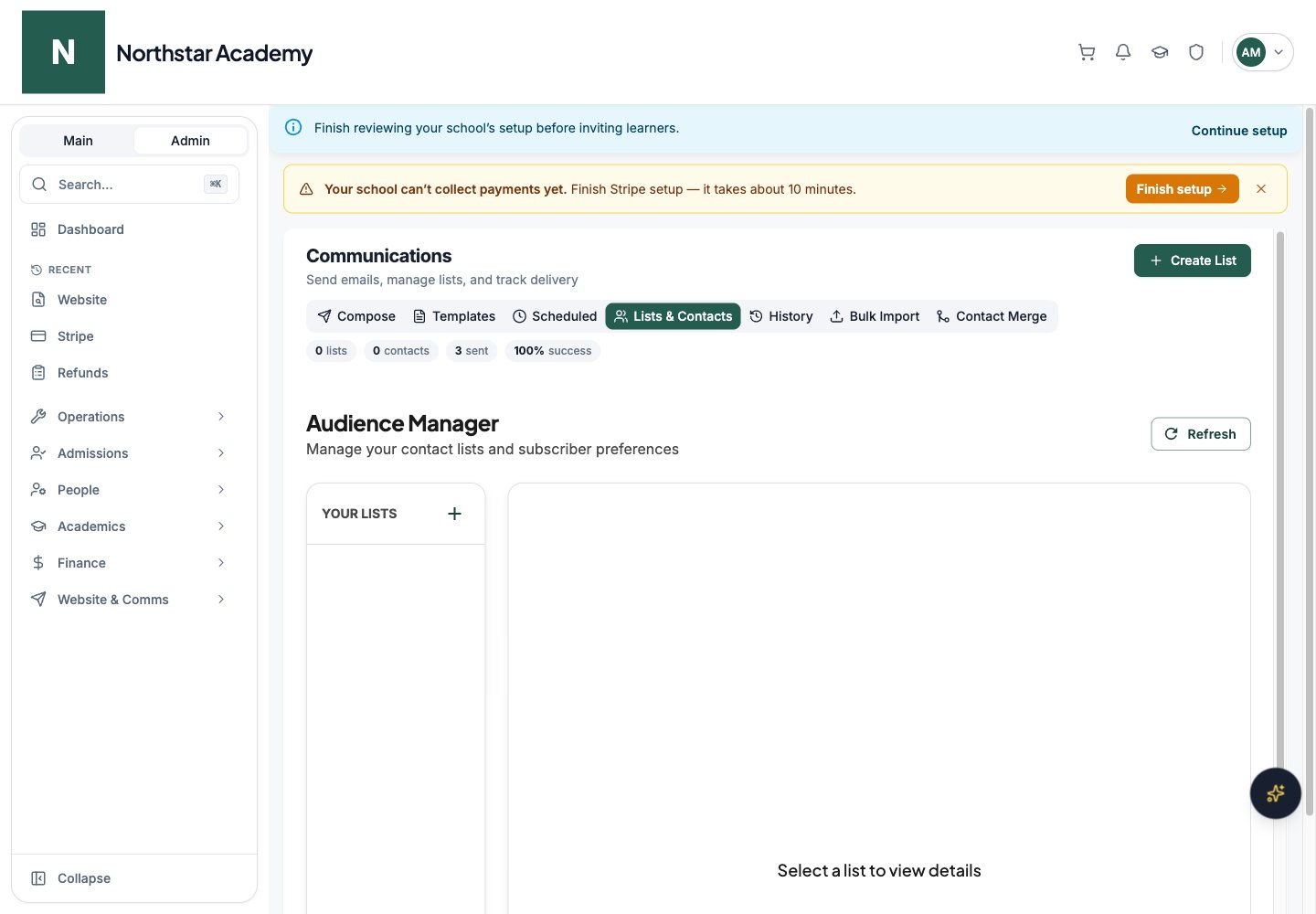
Task: Expand the Website & Comms section chevron
Action: click(221, 600)
